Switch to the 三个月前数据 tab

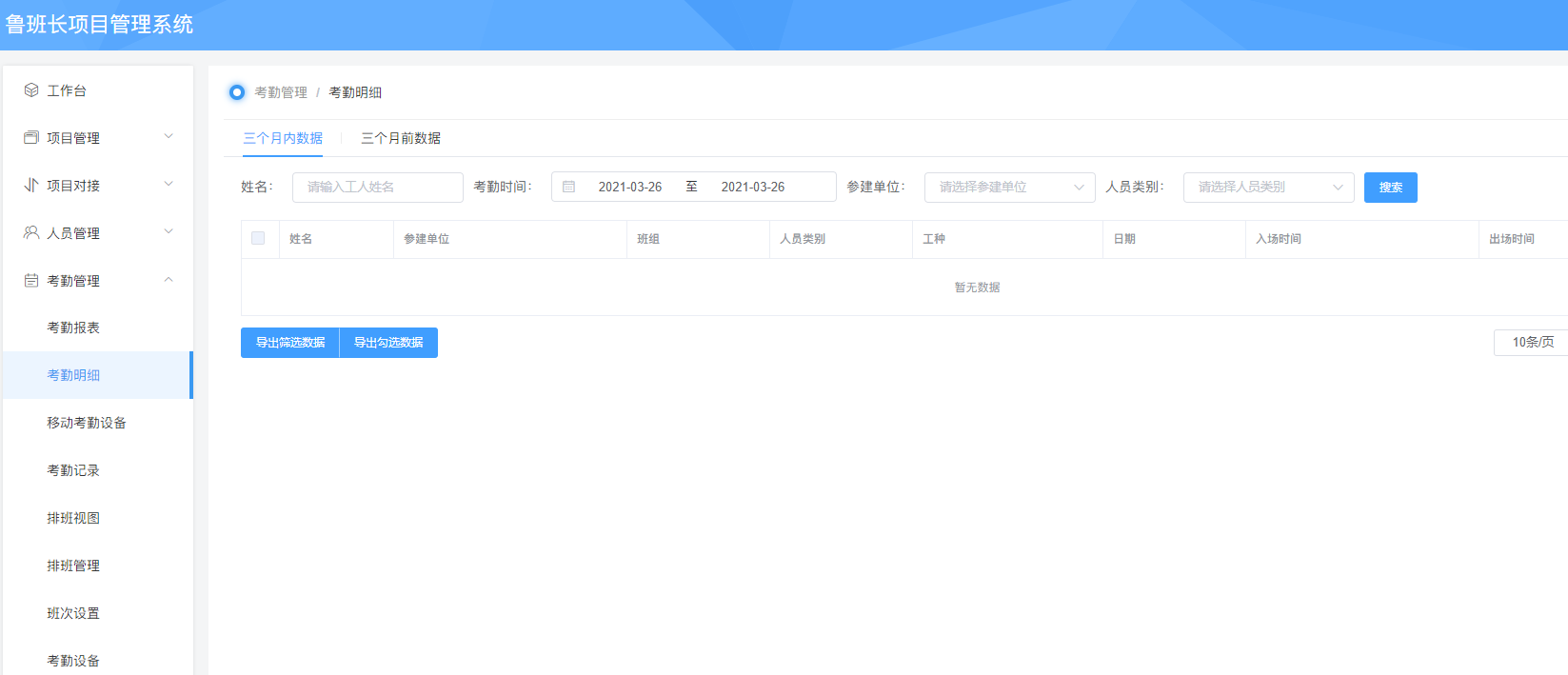(x=401, y=139)
